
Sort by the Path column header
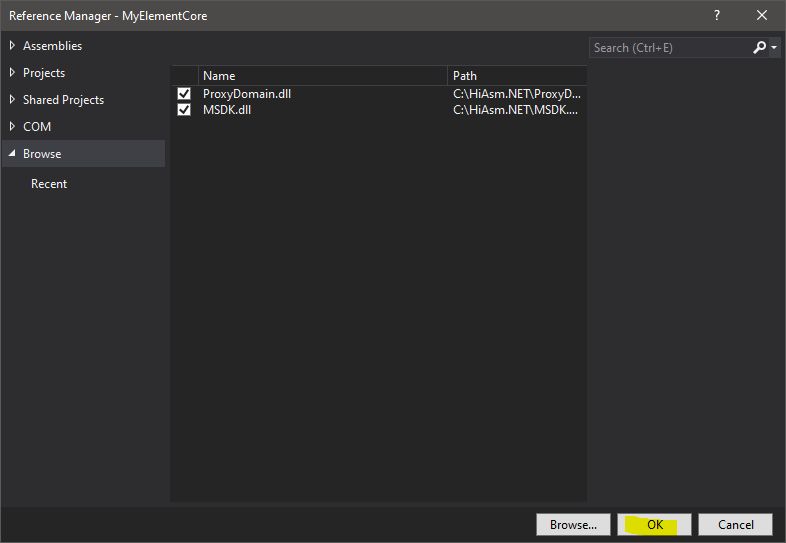click(x=515, y=75)
